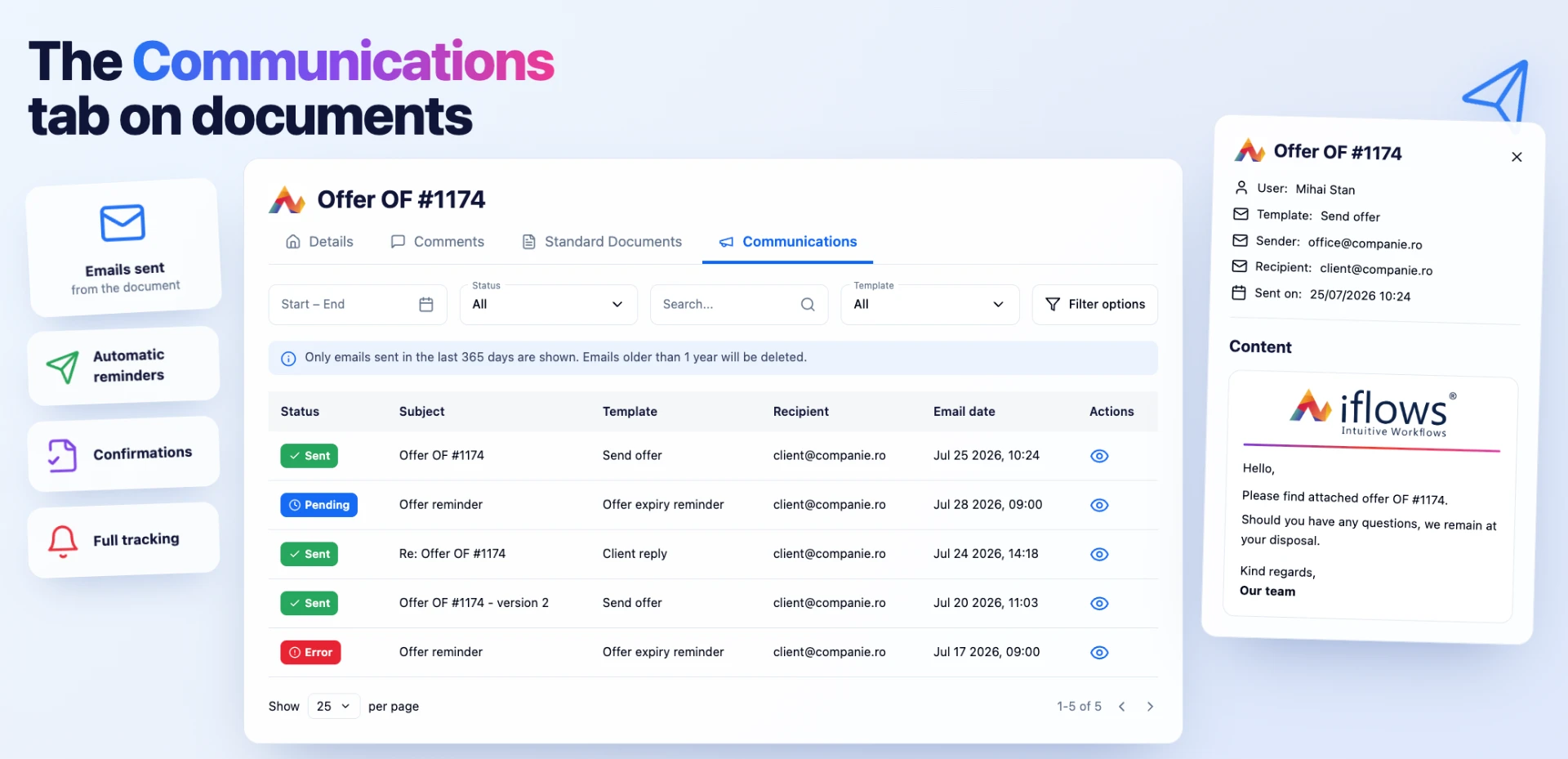Click the Emails sent envelope icon

[122, 223]
